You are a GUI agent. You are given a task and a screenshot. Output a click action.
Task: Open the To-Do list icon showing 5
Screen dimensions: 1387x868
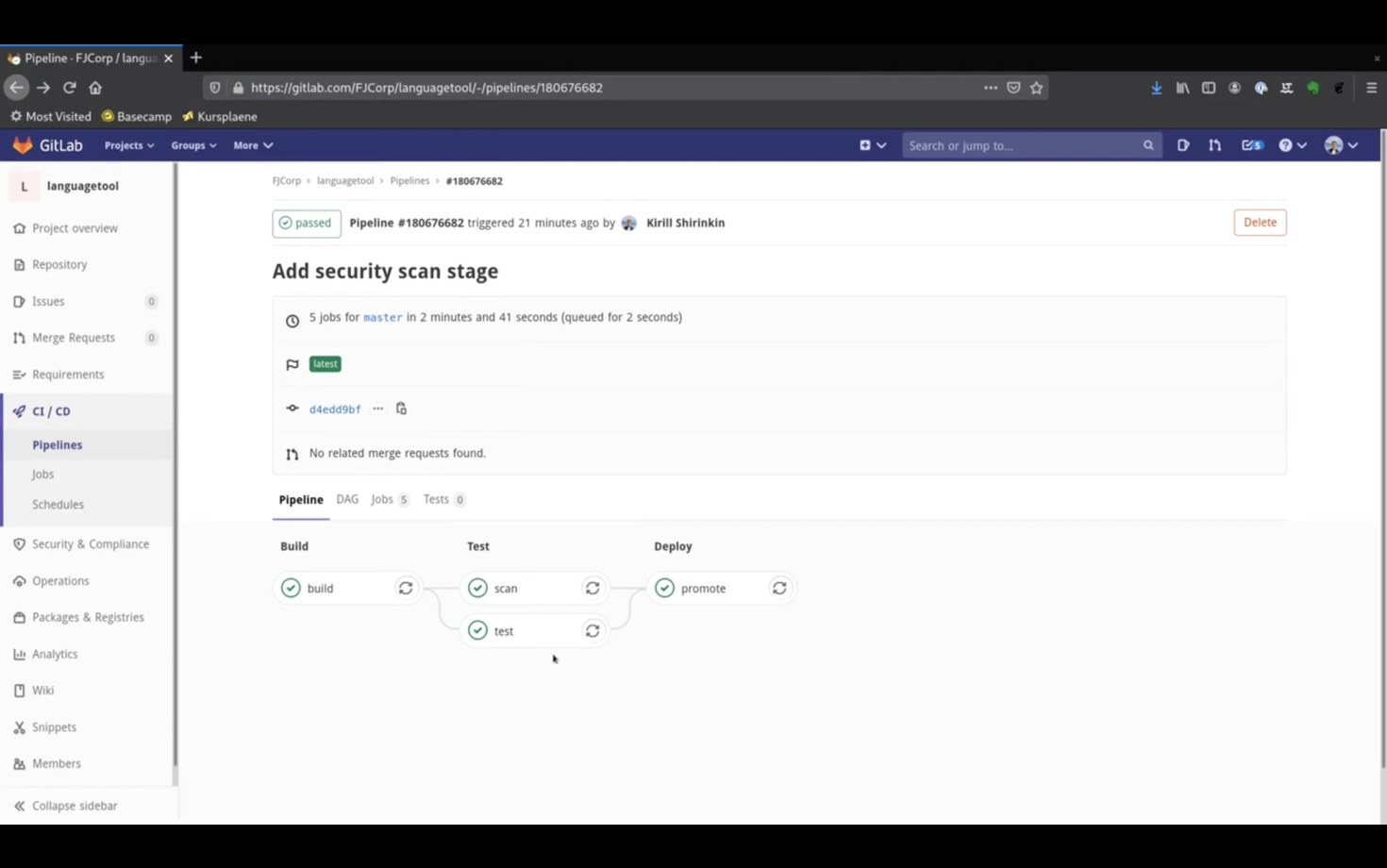pyautogui.click(x=1252, y=145)
